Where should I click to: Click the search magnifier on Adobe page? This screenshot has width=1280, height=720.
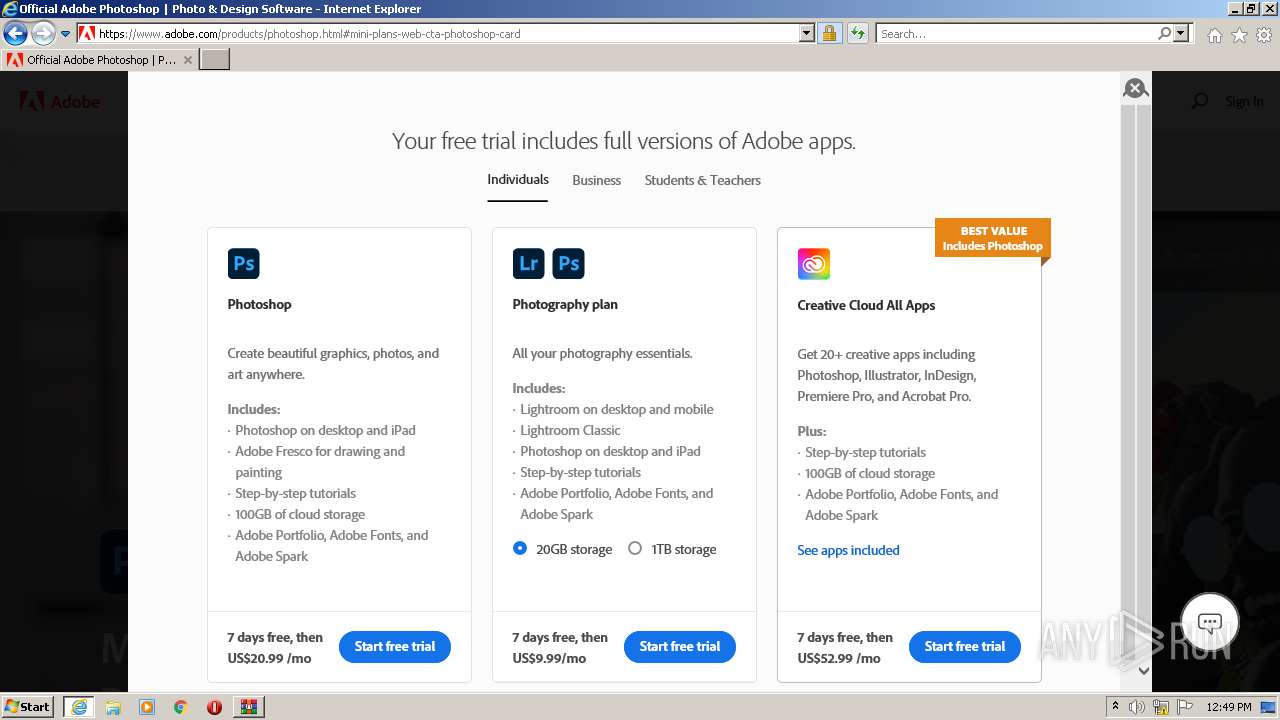(1200, 101)
